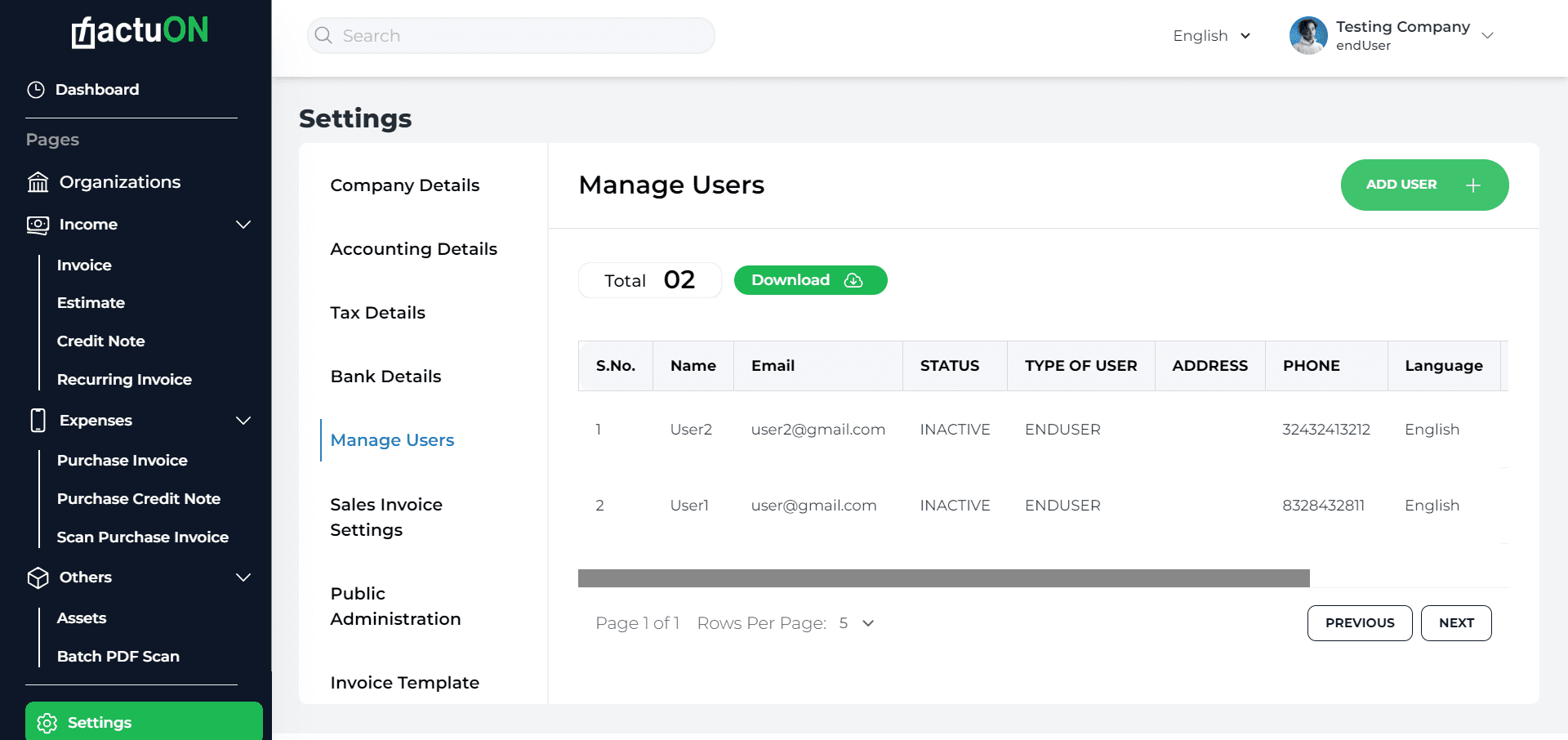
Task: Go to the NEXT page
Action: pos(1456,623)
